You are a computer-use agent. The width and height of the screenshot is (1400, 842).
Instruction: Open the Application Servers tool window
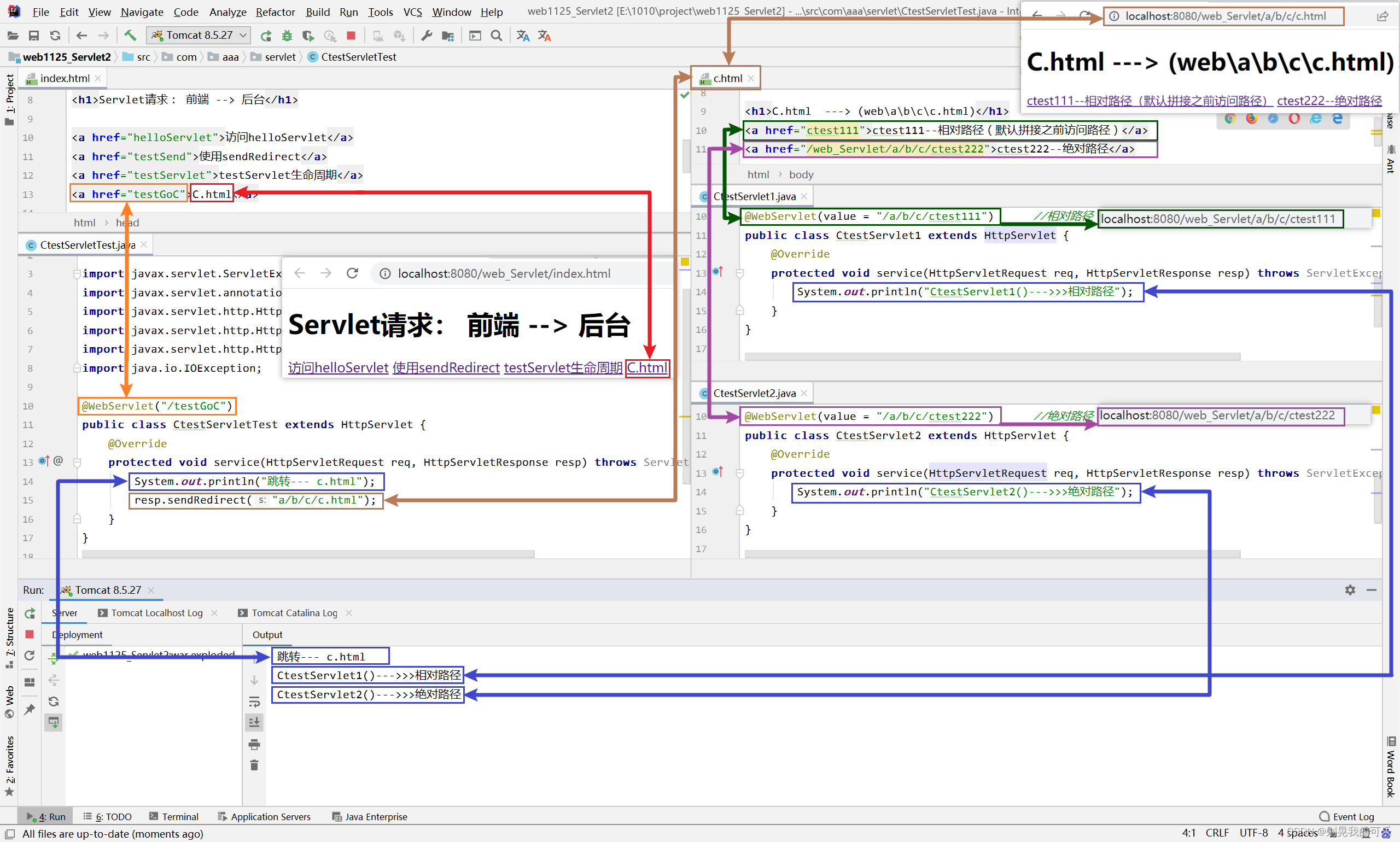[x=265, y=816]
